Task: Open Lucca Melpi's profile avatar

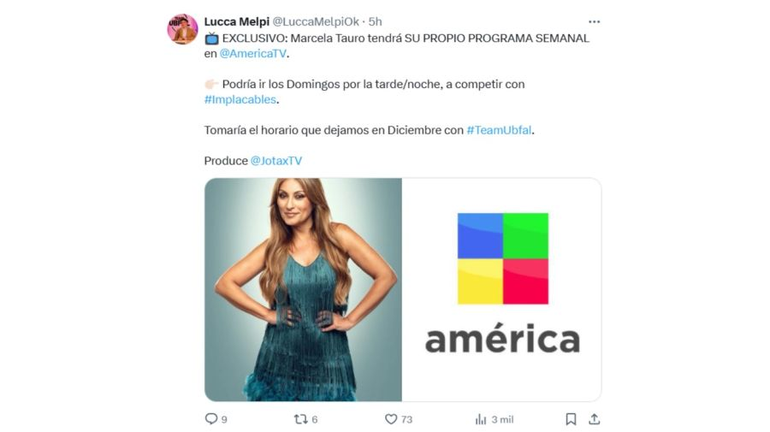Action: click(182, 29)
